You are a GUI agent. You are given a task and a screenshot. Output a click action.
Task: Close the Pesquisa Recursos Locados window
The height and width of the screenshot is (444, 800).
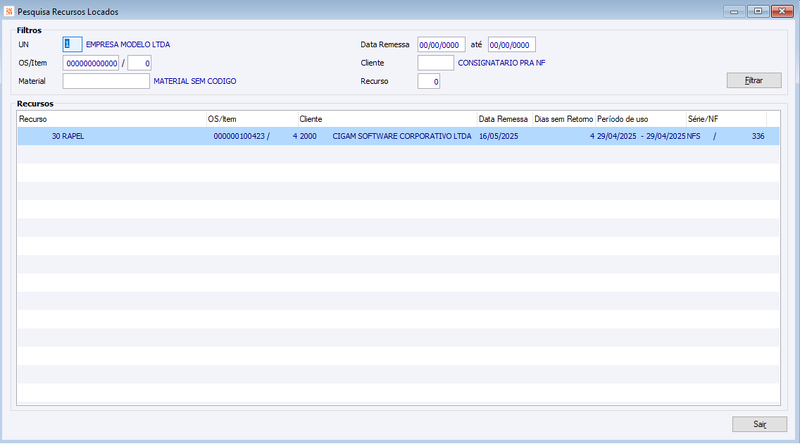pyautogui.click(x=782, y=11)
